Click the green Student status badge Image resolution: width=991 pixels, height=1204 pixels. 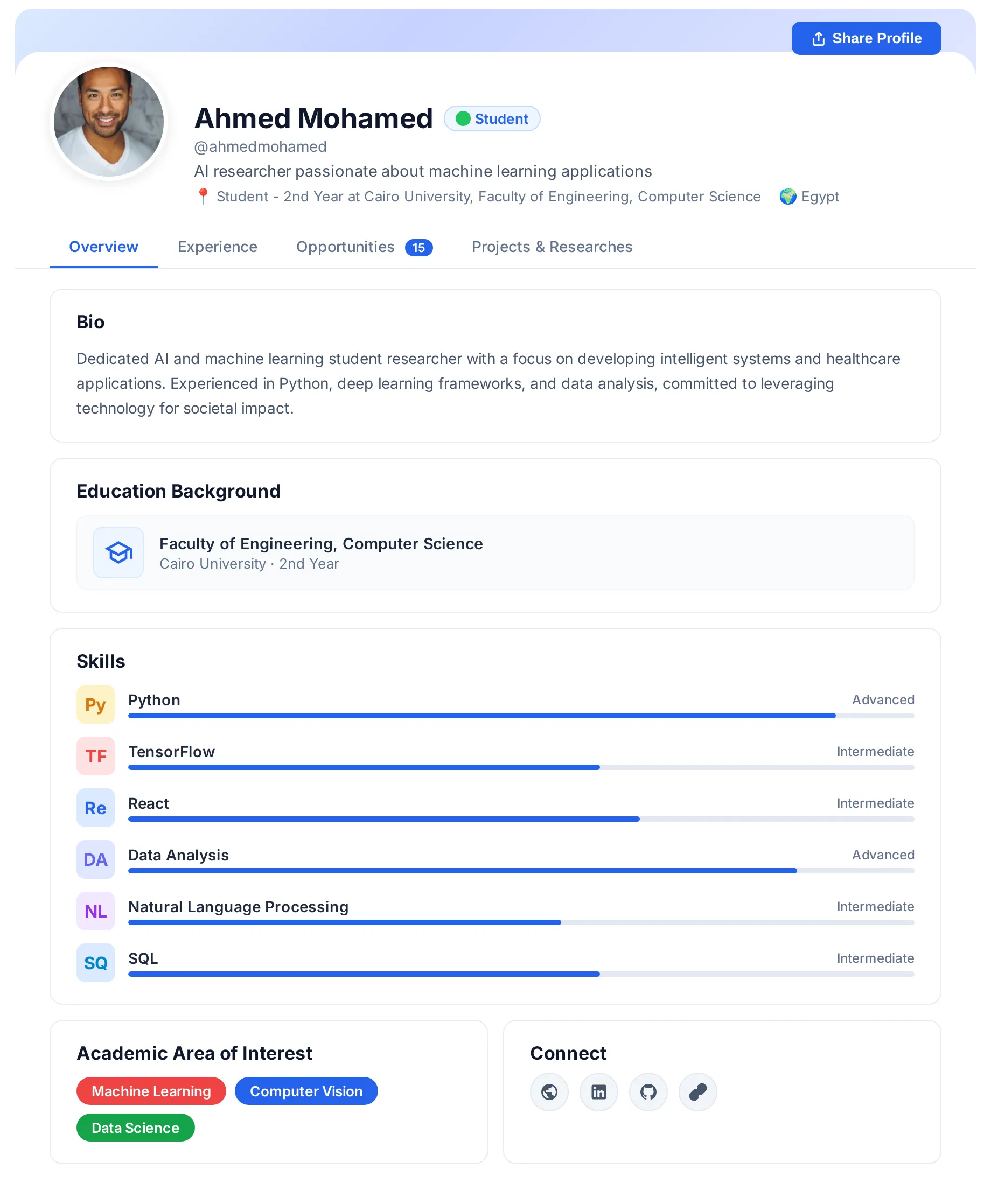tap(492, 118)
